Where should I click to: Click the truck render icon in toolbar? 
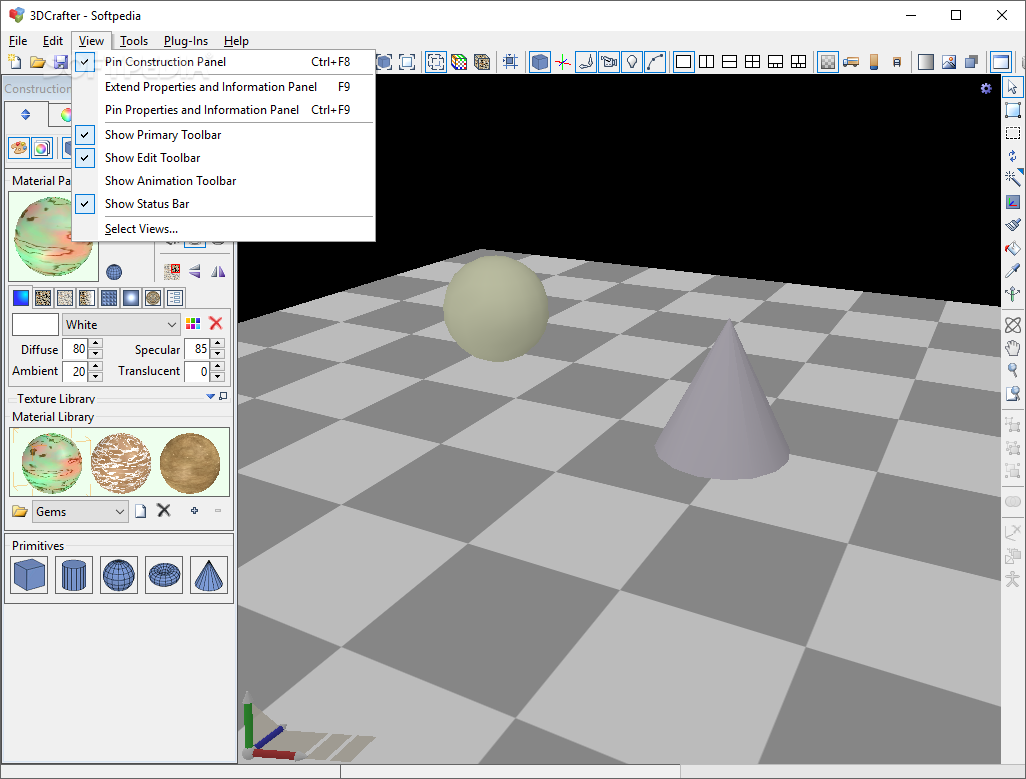coord(851,62)
